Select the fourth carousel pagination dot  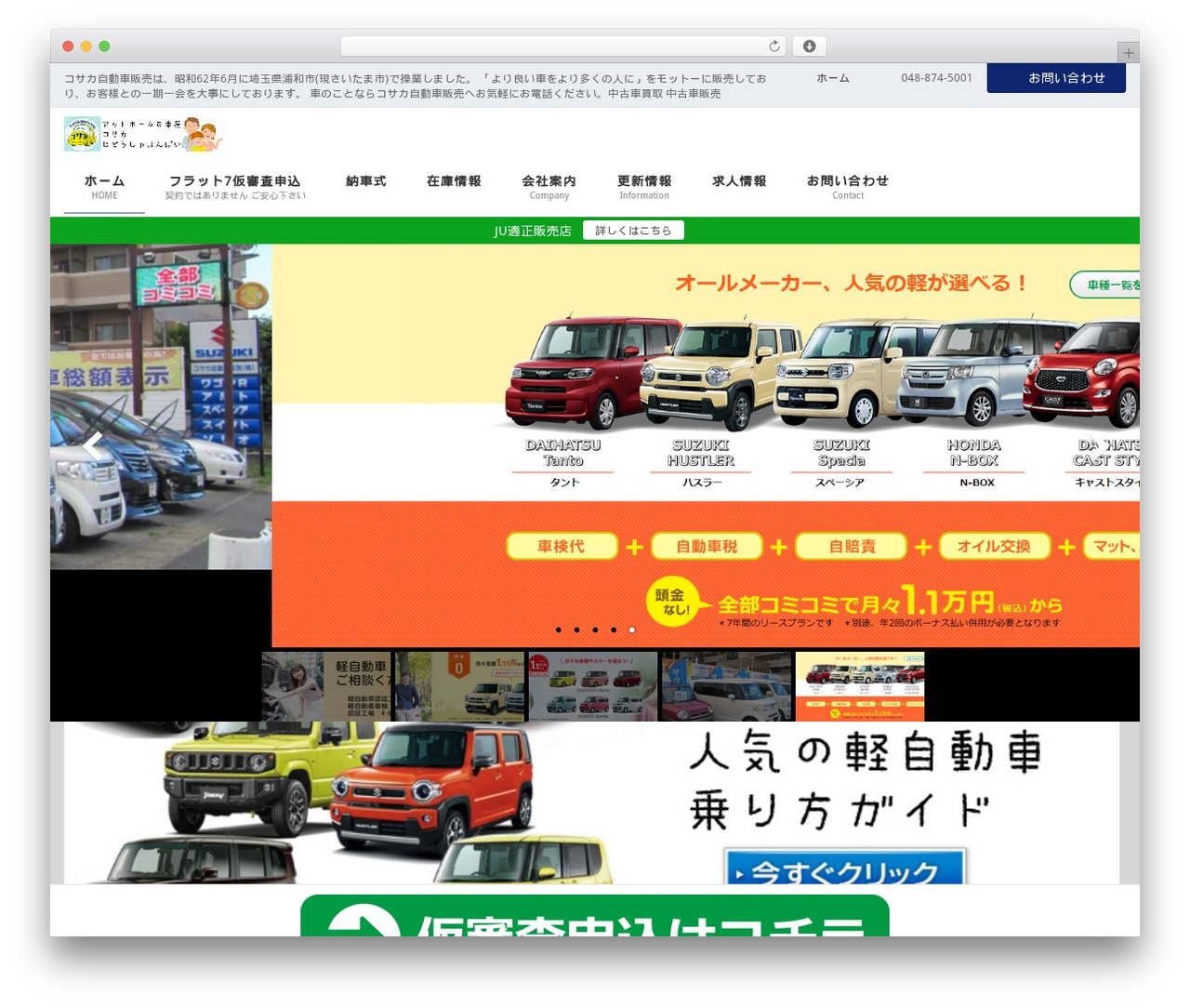pyautogui.click(x=614, y=630)
